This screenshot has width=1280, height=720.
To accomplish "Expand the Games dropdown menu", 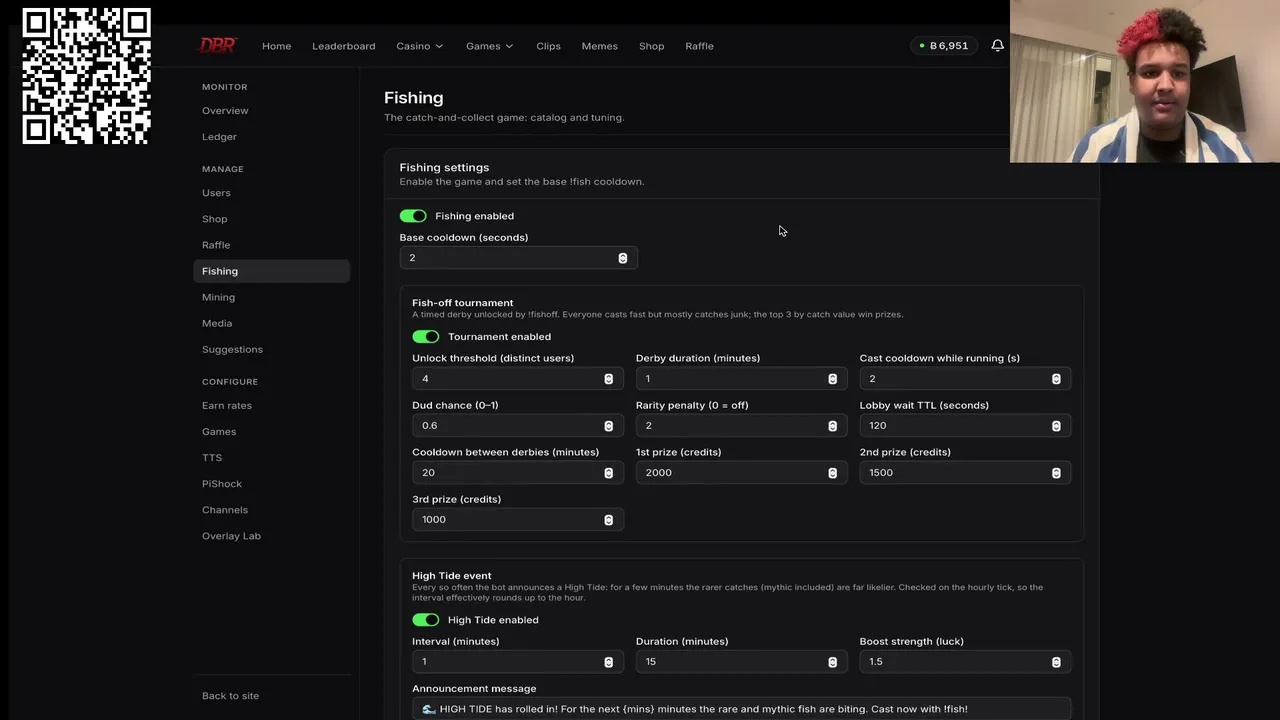I will point(490,46).
